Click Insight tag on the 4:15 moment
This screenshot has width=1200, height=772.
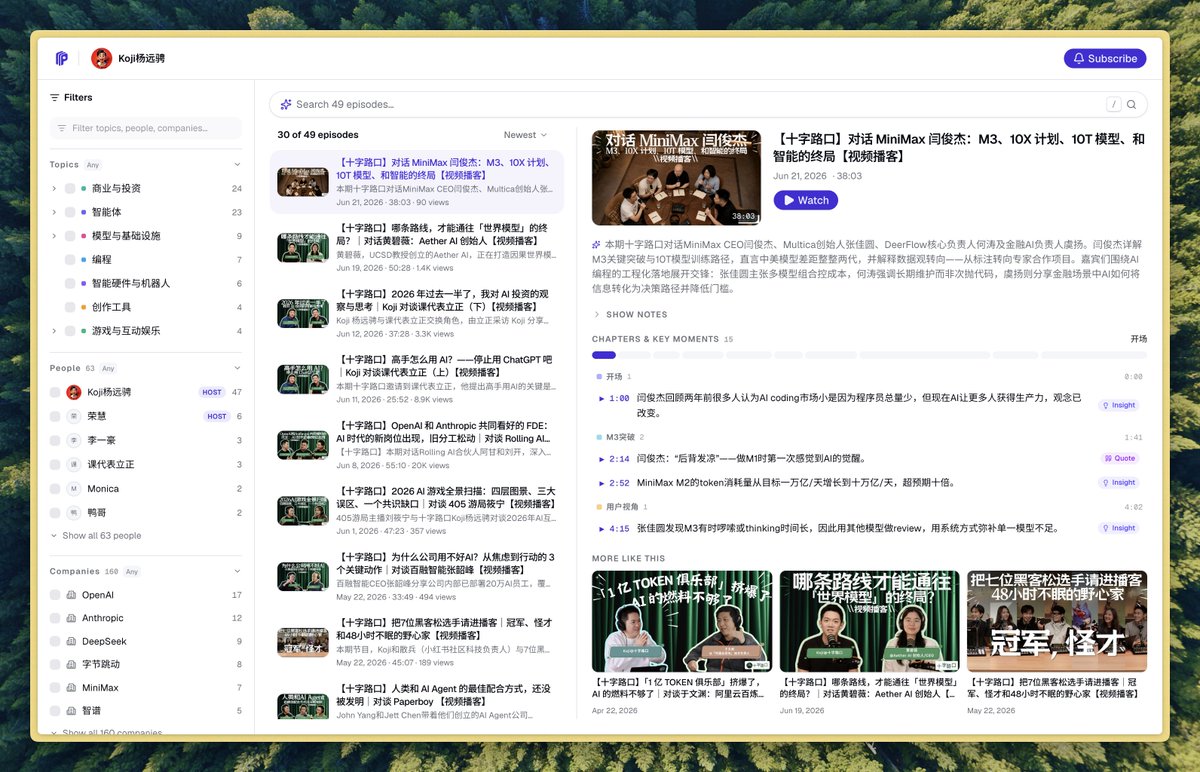(1119, 528)
